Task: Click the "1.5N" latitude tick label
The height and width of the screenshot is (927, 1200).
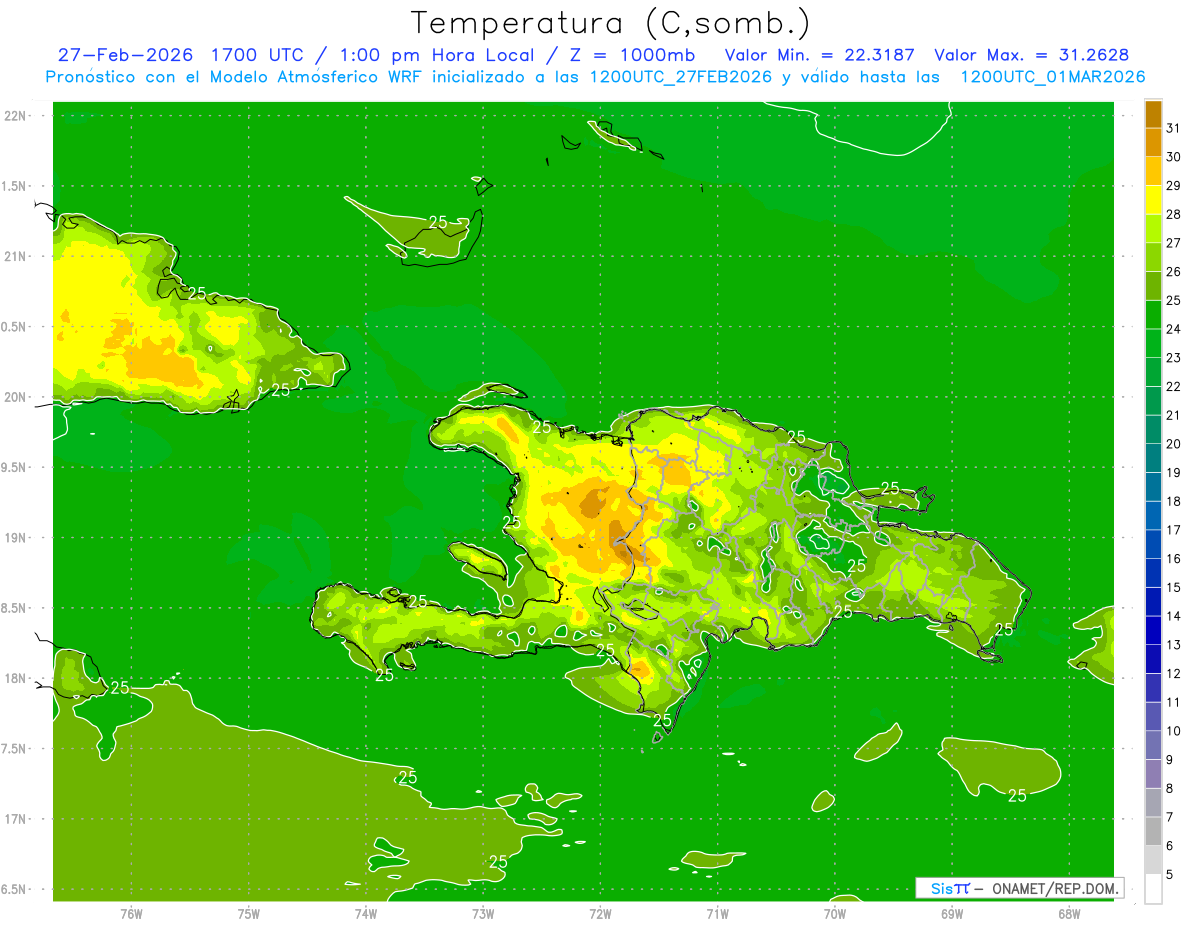Action: pyautogui.click(x=14, y=187)
